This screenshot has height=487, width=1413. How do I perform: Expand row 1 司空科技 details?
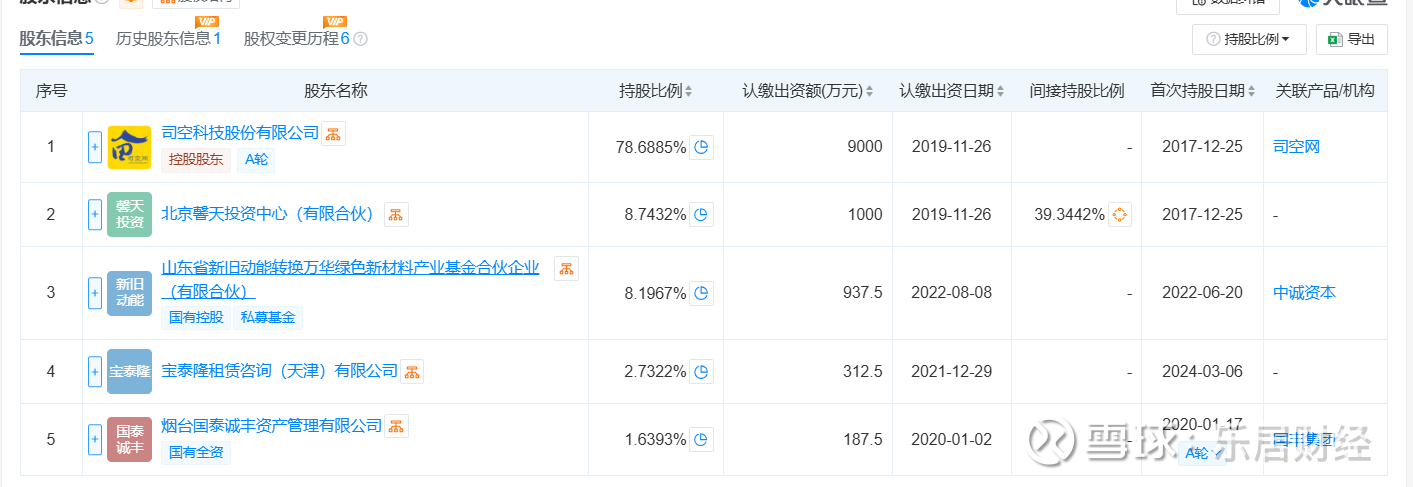point(95,147)
